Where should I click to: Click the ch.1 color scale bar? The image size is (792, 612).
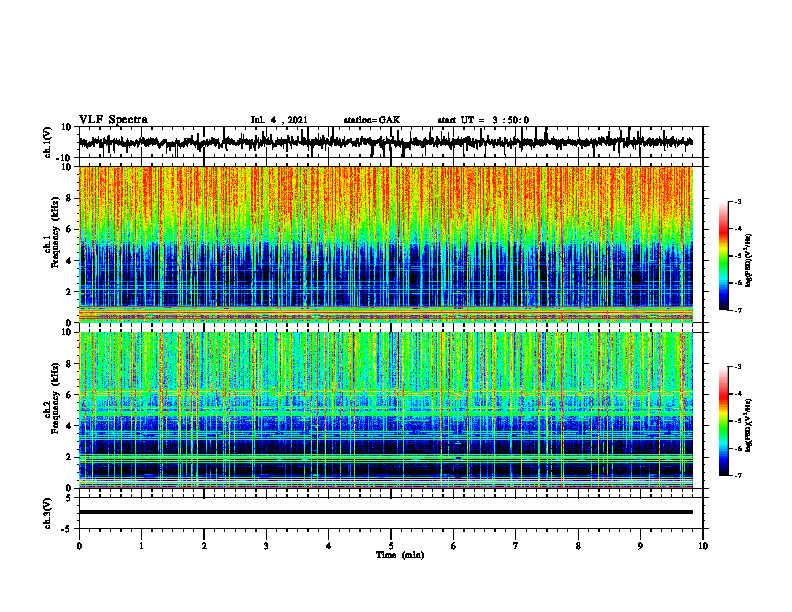coord(724,256)
